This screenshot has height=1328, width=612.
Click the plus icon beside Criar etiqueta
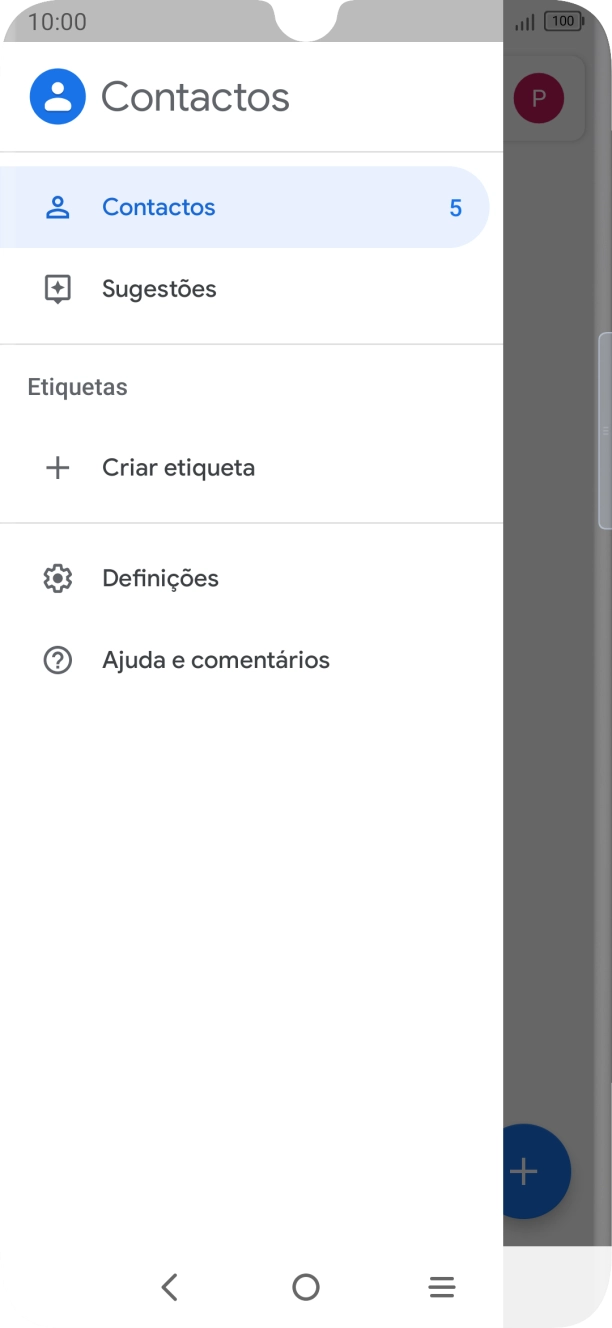(x=58, y=467)
